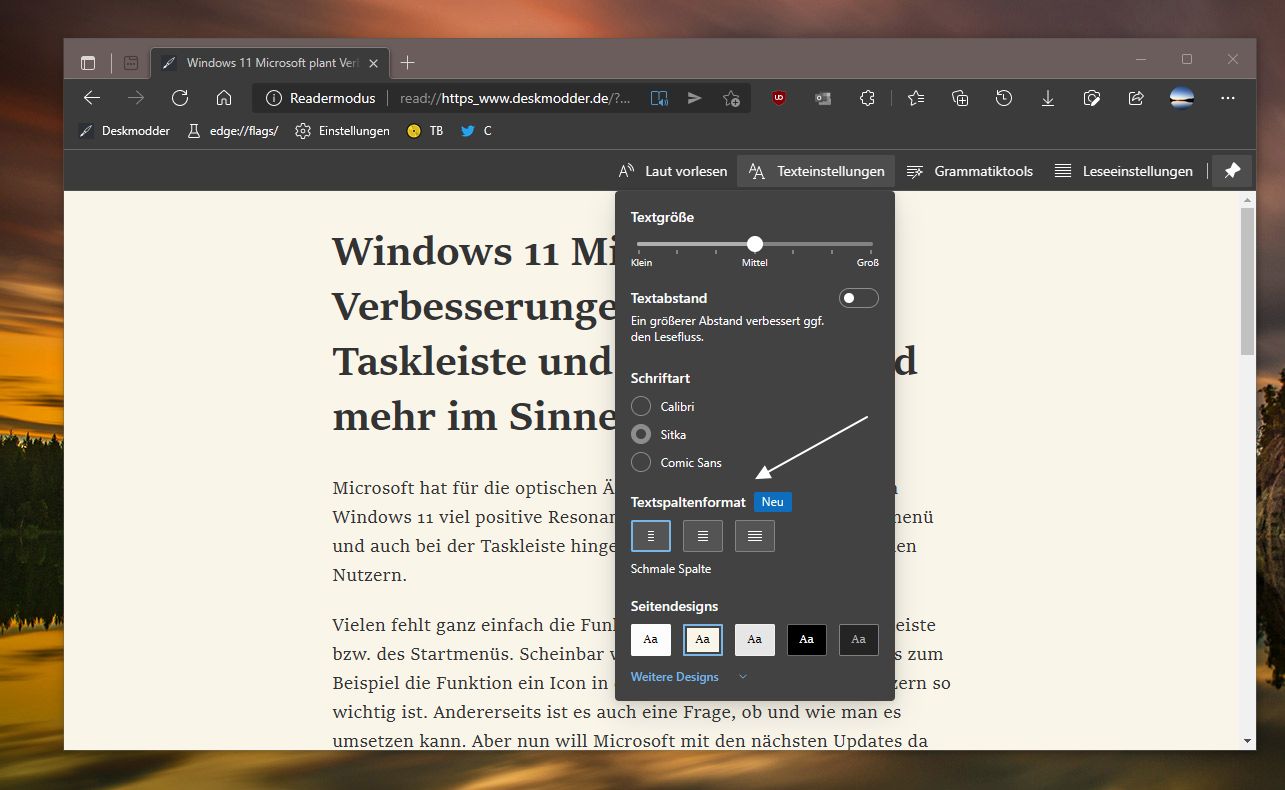The width and height of the screenshot is (1285, 790).
Task: Close the Windows 11 Microsoft tab
Action: pyautogui.click(x=373, y=63)
